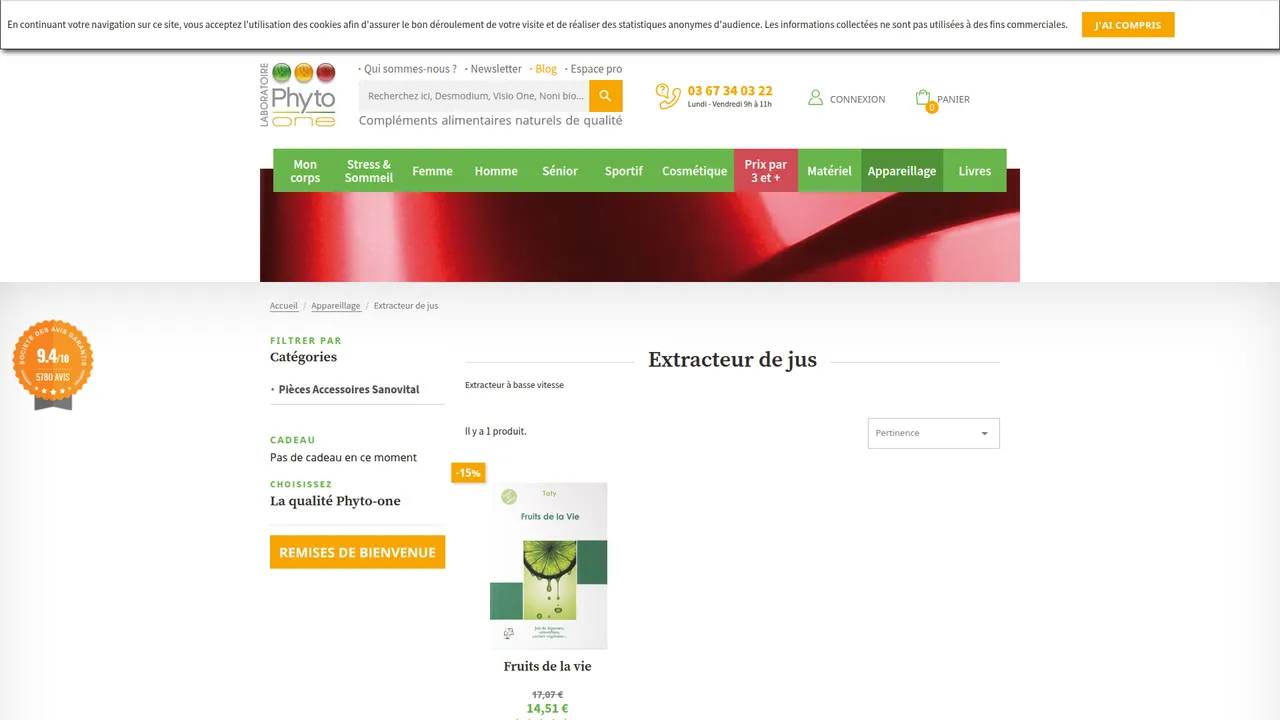Viewport: 1280px width, 720px height.
Task: Open the Appareillage menu
Action: click(902, 171)
